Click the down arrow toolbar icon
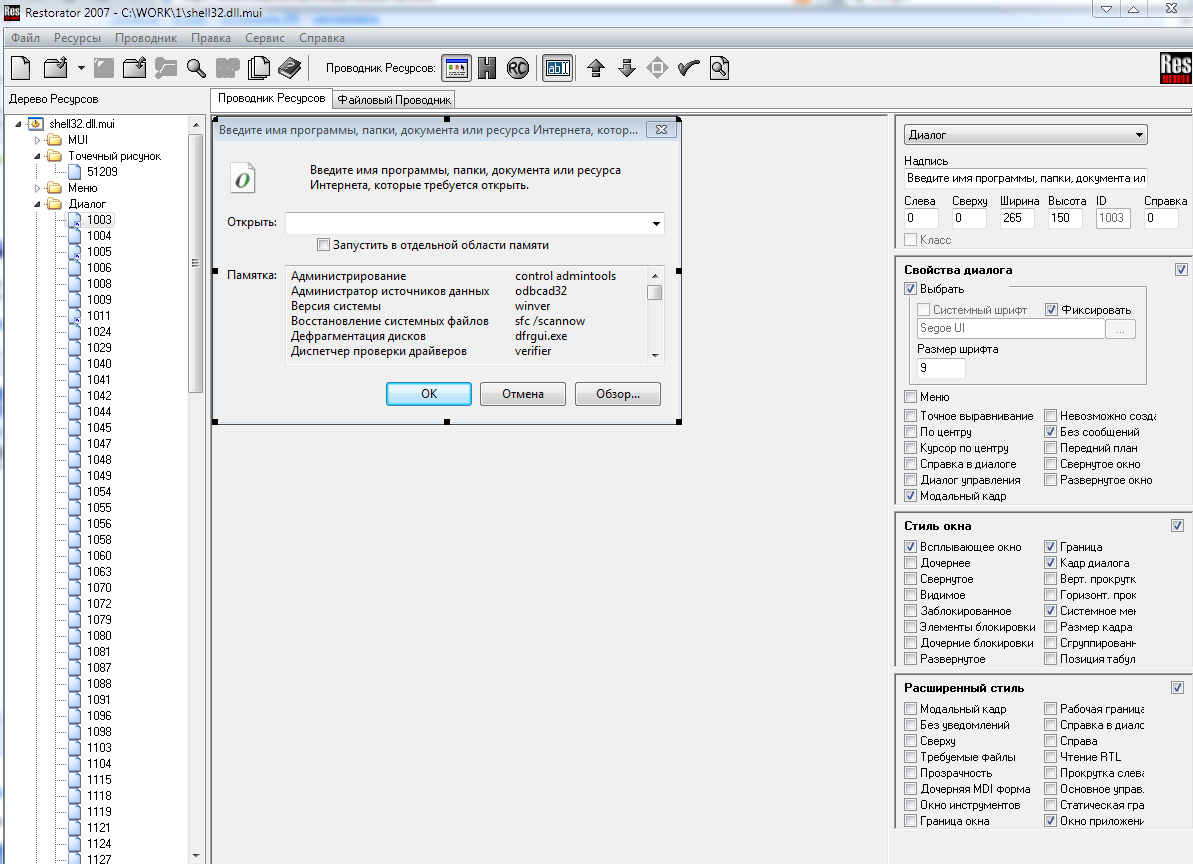1193x864 pixels. [x=627, y=68]
